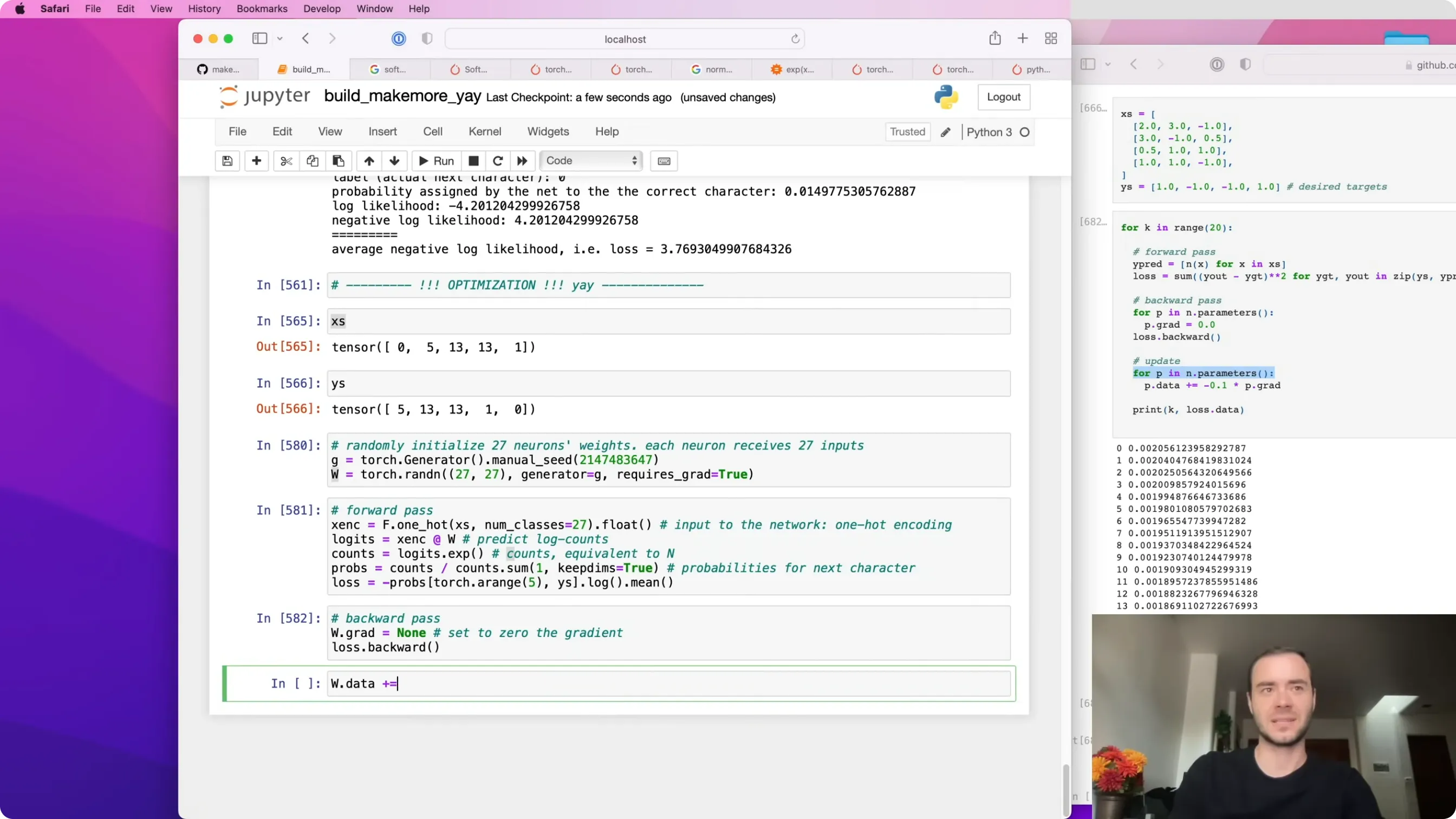Click the 1Password extension icon in front Safari

tap(399, 38)
